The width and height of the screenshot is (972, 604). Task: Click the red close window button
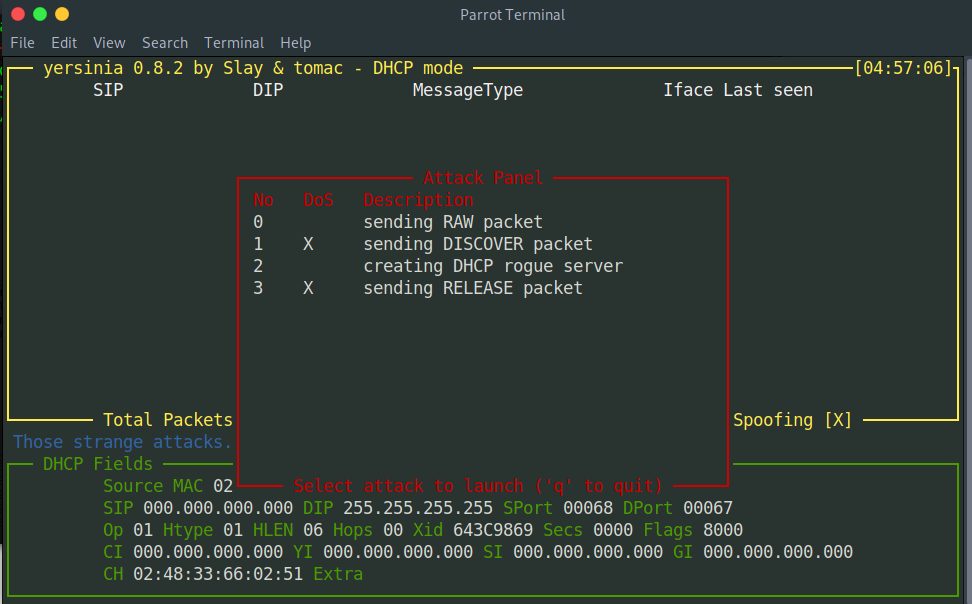pyautogui.click(x=18, y=14)
